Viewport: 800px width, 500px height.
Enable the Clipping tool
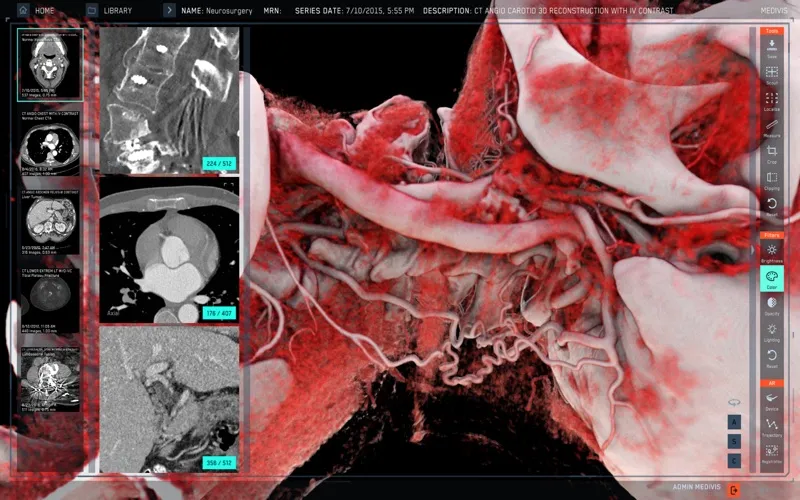pos(771,181)
